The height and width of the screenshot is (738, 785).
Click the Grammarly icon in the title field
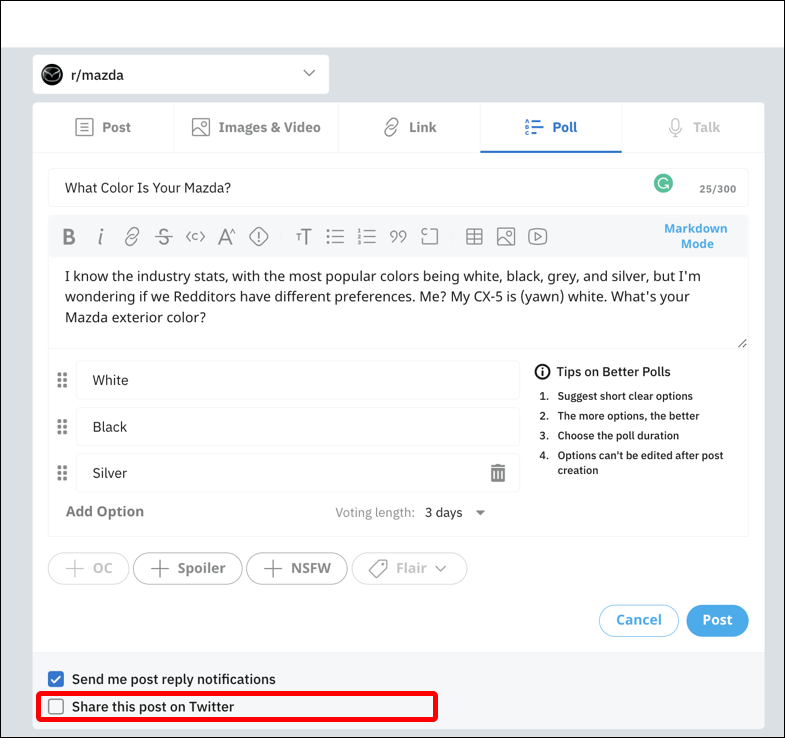click(663, 183)
